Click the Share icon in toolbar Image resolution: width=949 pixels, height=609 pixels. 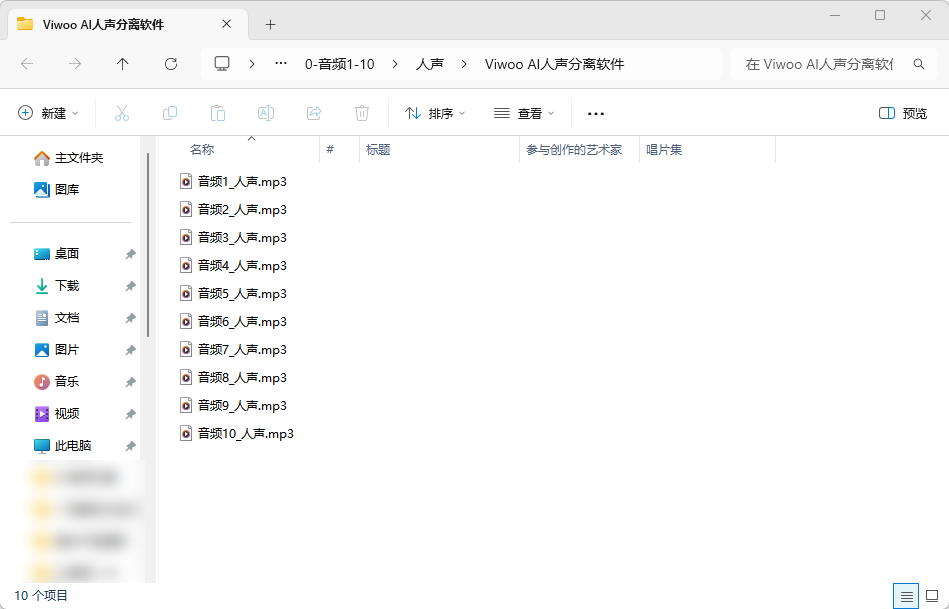pos(314,113)
